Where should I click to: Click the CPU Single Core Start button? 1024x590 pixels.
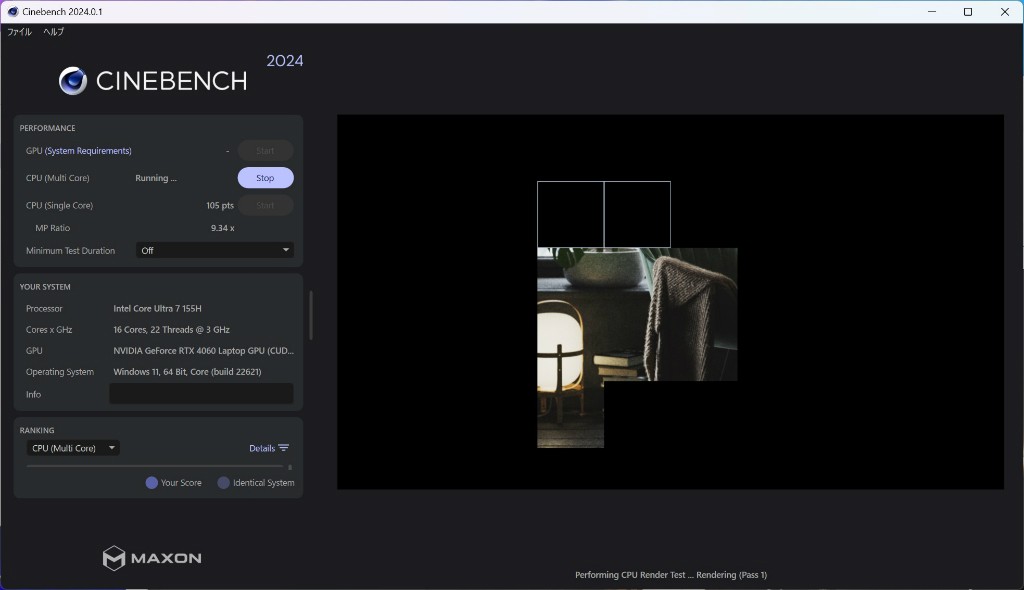pos(265,205)
